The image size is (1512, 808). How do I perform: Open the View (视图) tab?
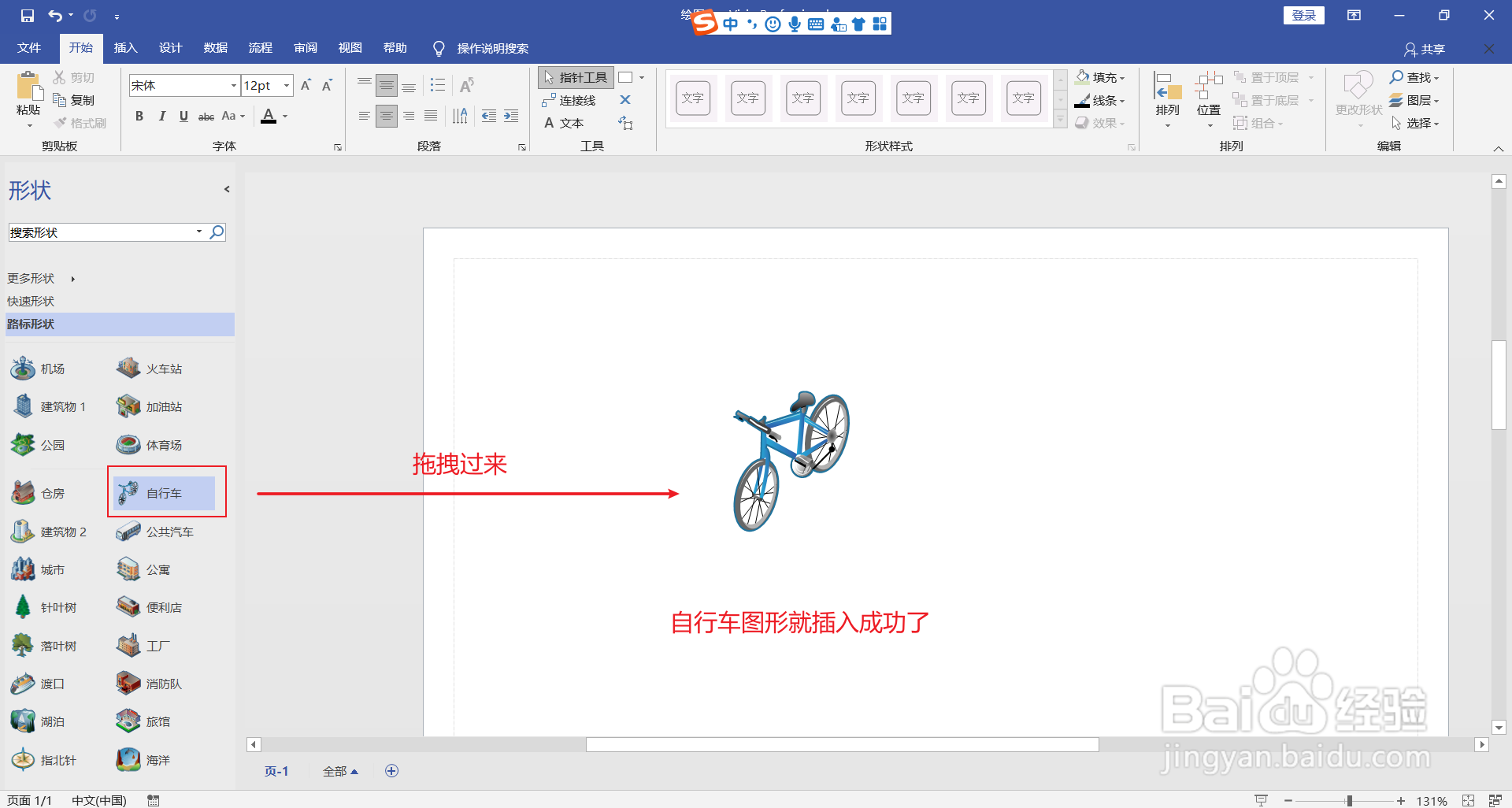coord(350,48)
